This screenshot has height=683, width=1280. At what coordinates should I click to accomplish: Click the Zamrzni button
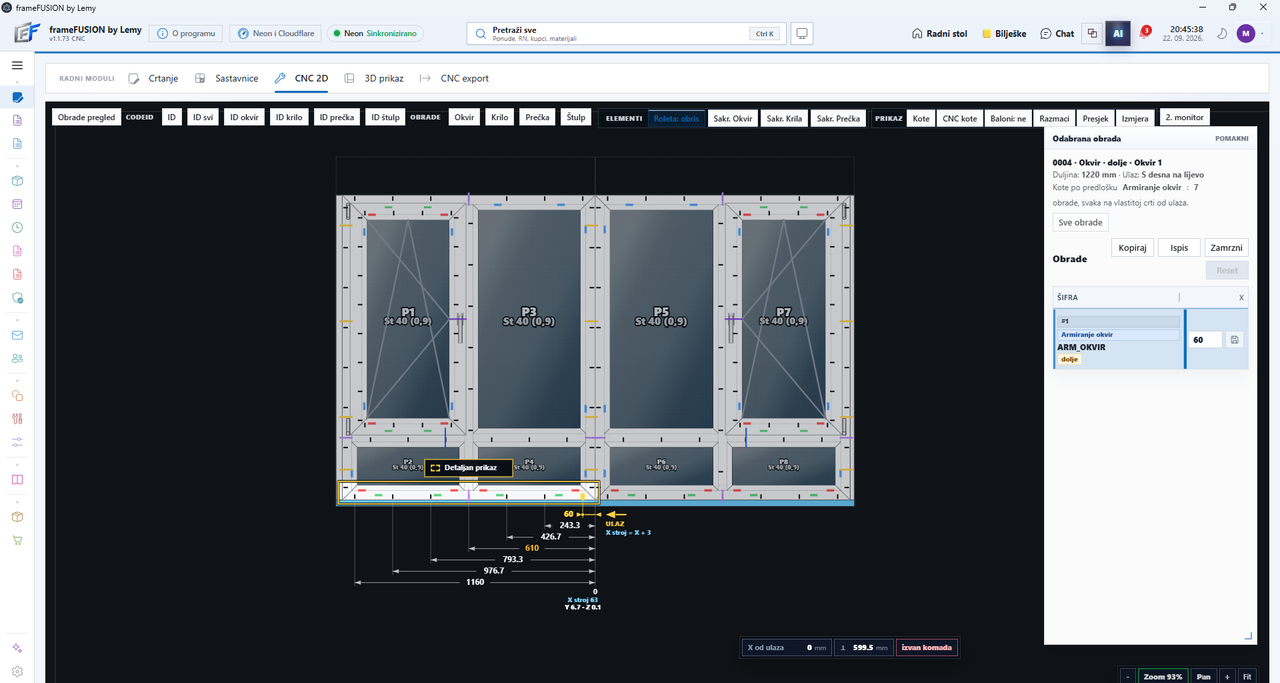[x=1226, y=247]
